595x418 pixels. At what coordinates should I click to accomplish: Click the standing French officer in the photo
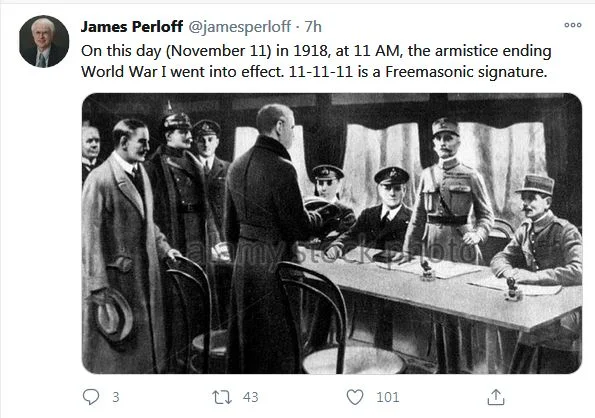449,192
